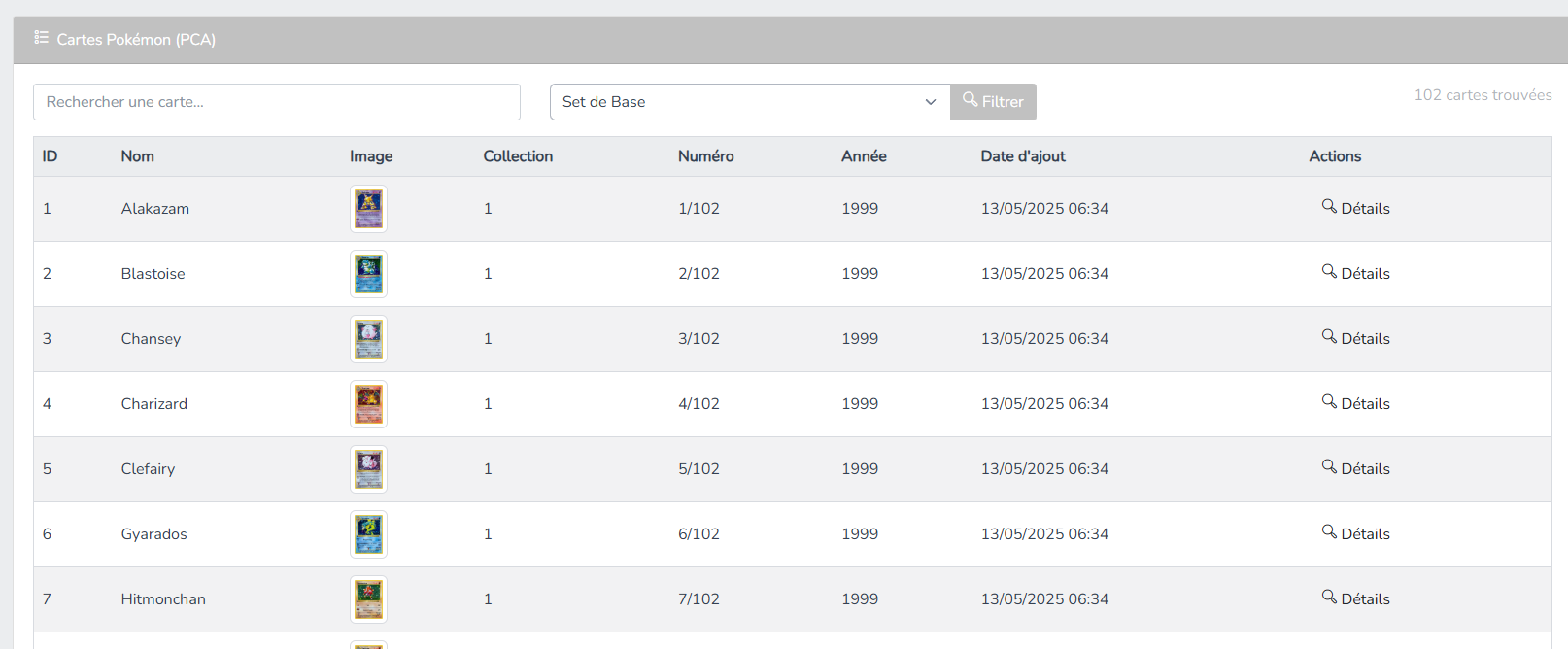Click the Charizard card thumbnail
The height and width of the screenshot is (649, 1568).
tap(368, 404)
